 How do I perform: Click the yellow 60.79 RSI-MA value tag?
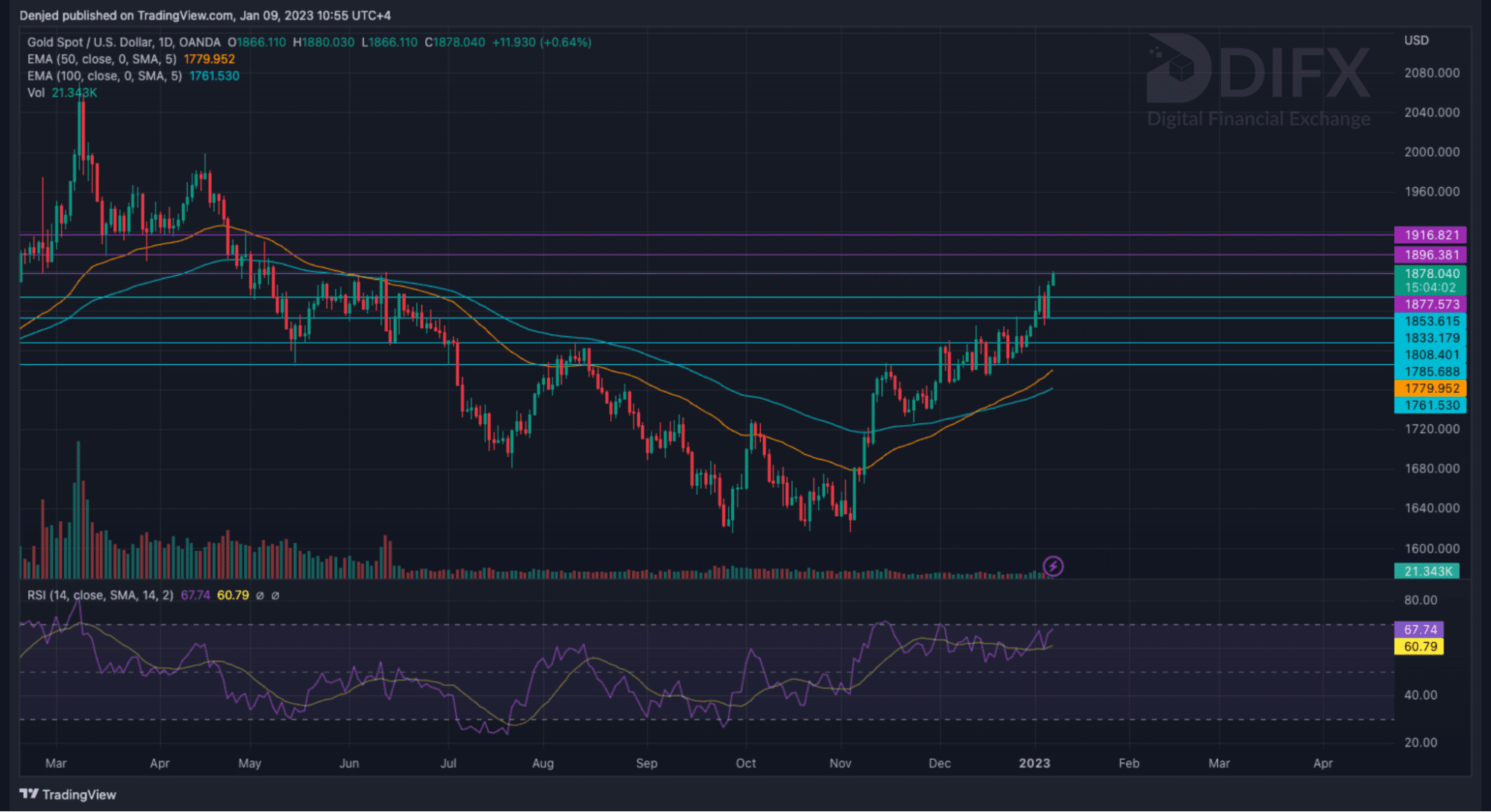click(1419, 646)
